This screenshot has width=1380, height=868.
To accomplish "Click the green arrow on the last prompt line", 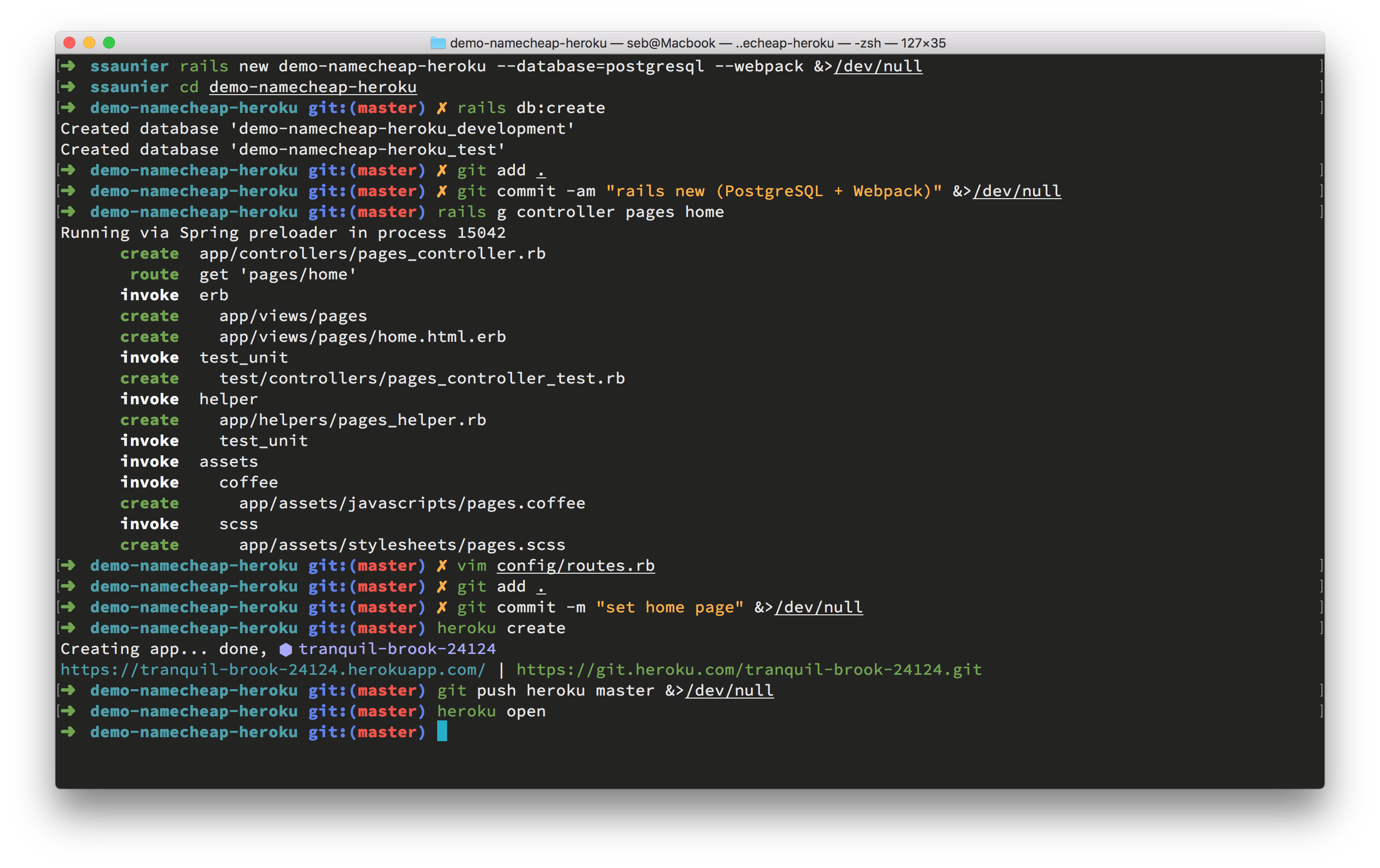I will tap(68, 732).
